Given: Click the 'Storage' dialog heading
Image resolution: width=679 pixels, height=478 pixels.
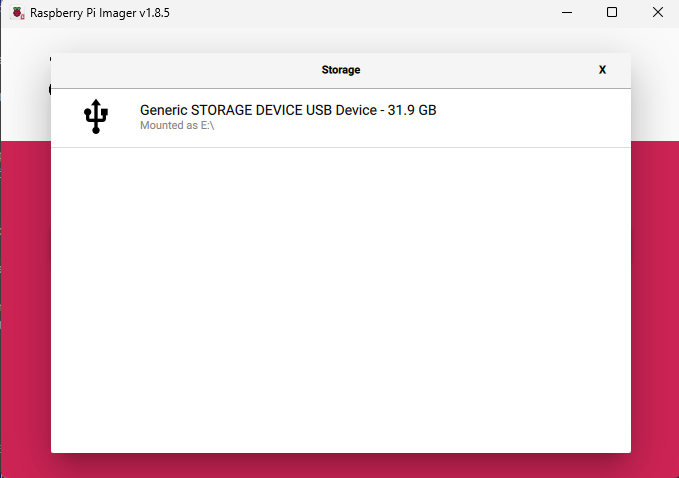Looking at the screenshot, I should pyautogui.click(x=340, y=70).
